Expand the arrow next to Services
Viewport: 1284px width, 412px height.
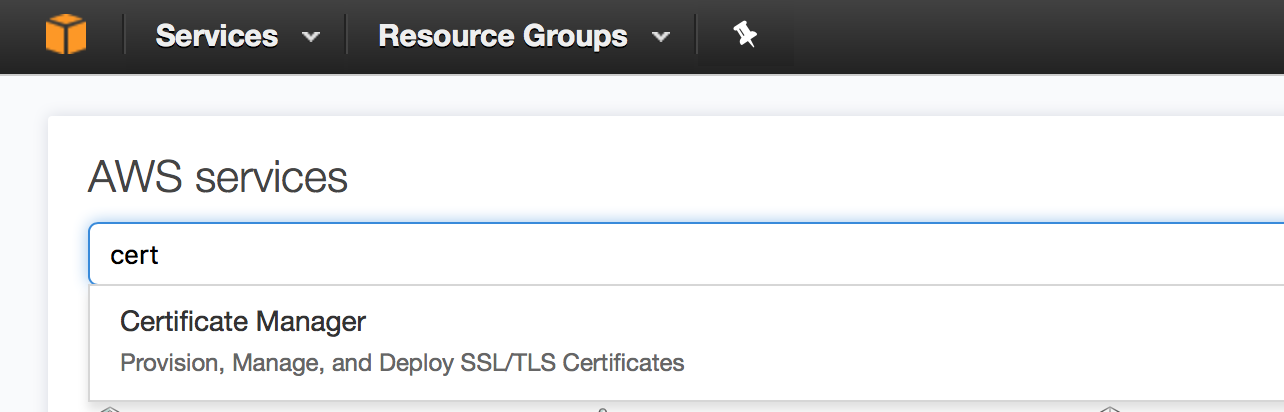[x=311, y=38]
